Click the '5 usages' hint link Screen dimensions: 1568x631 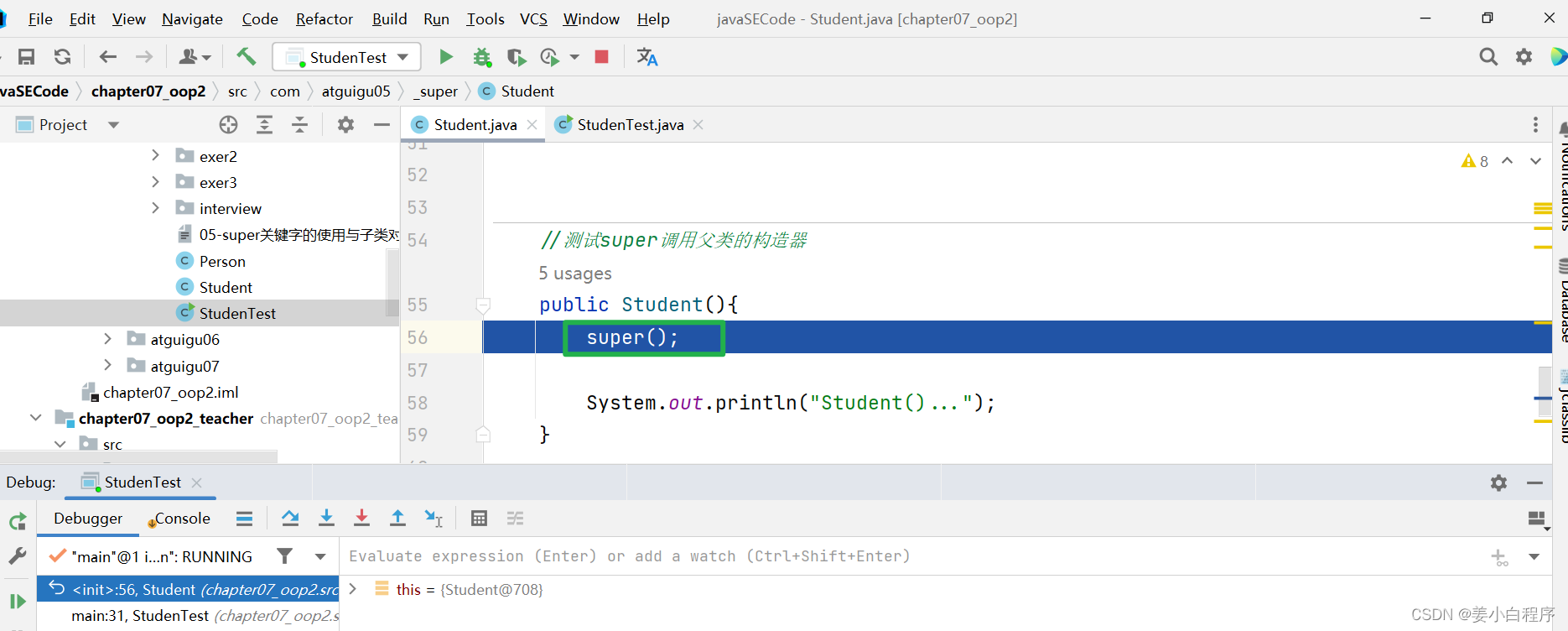[575, 274]
